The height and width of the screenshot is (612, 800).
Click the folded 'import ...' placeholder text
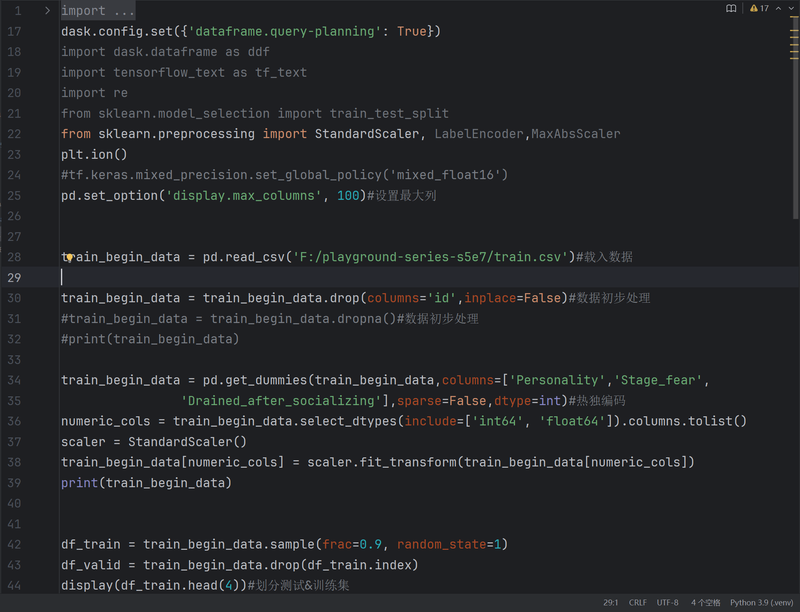coord(98,11)
